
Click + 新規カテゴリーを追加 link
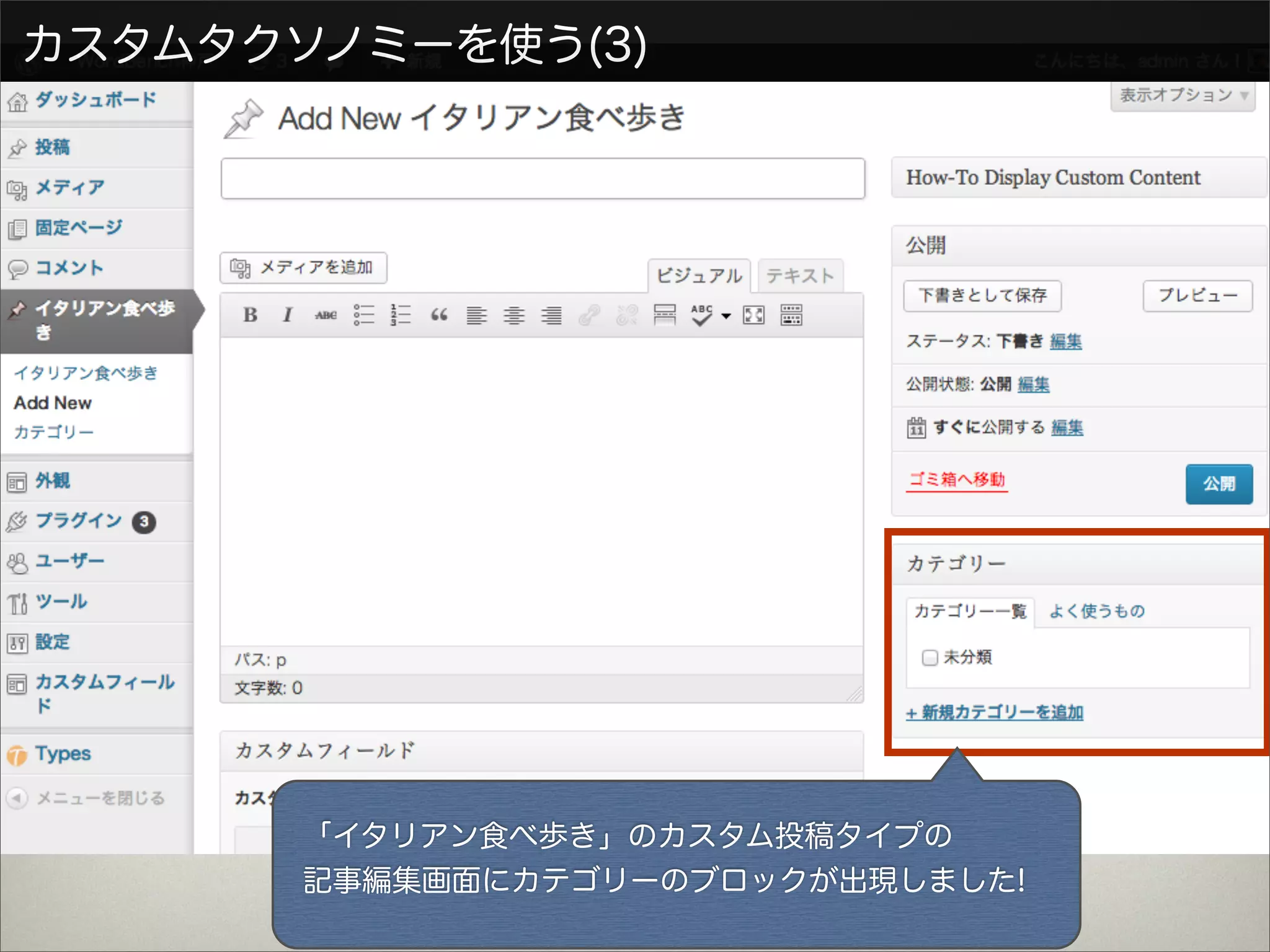(x=995, y=713)
